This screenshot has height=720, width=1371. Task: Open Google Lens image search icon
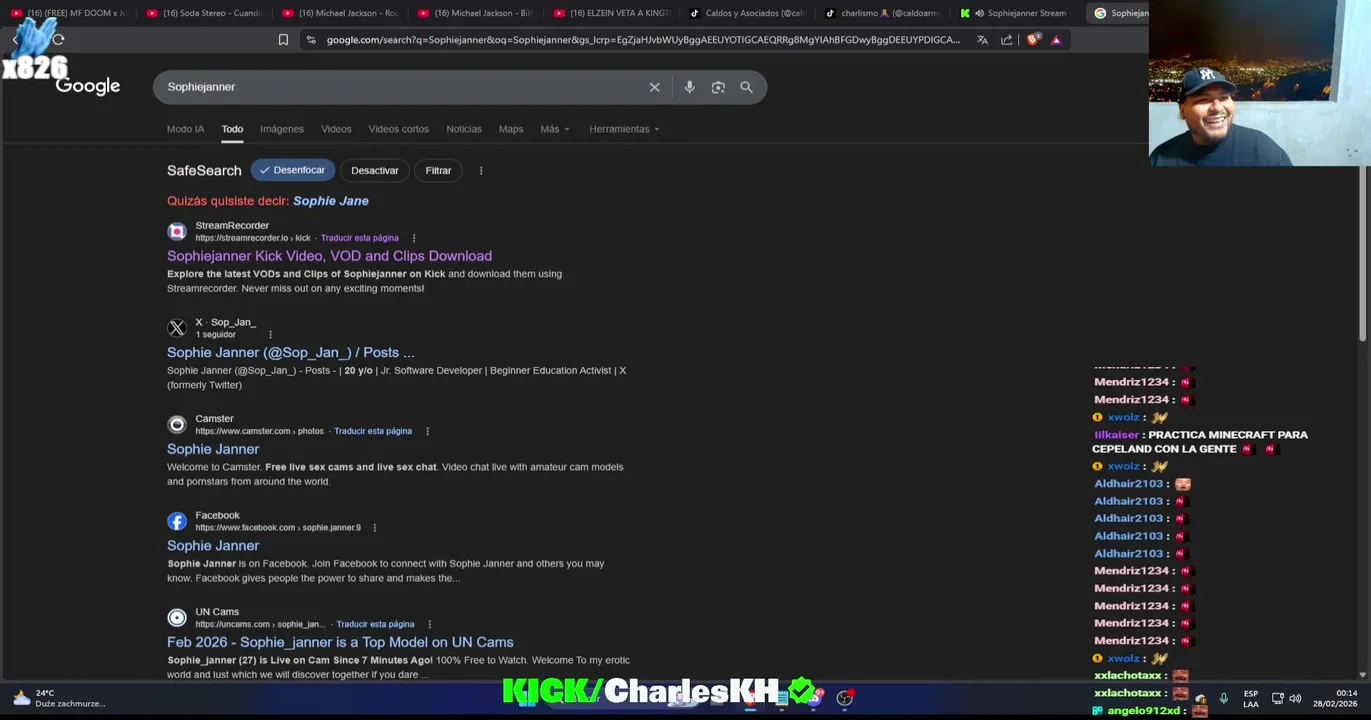pos(718,87)
